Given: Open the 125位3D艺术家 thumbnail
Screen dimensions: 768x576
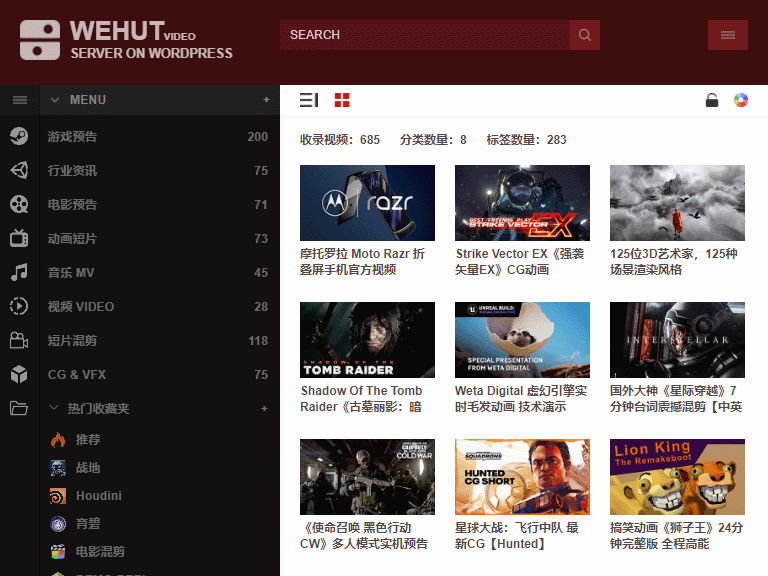Looking at the screenshot, I should pyautogui.click(x=677, y=203).
